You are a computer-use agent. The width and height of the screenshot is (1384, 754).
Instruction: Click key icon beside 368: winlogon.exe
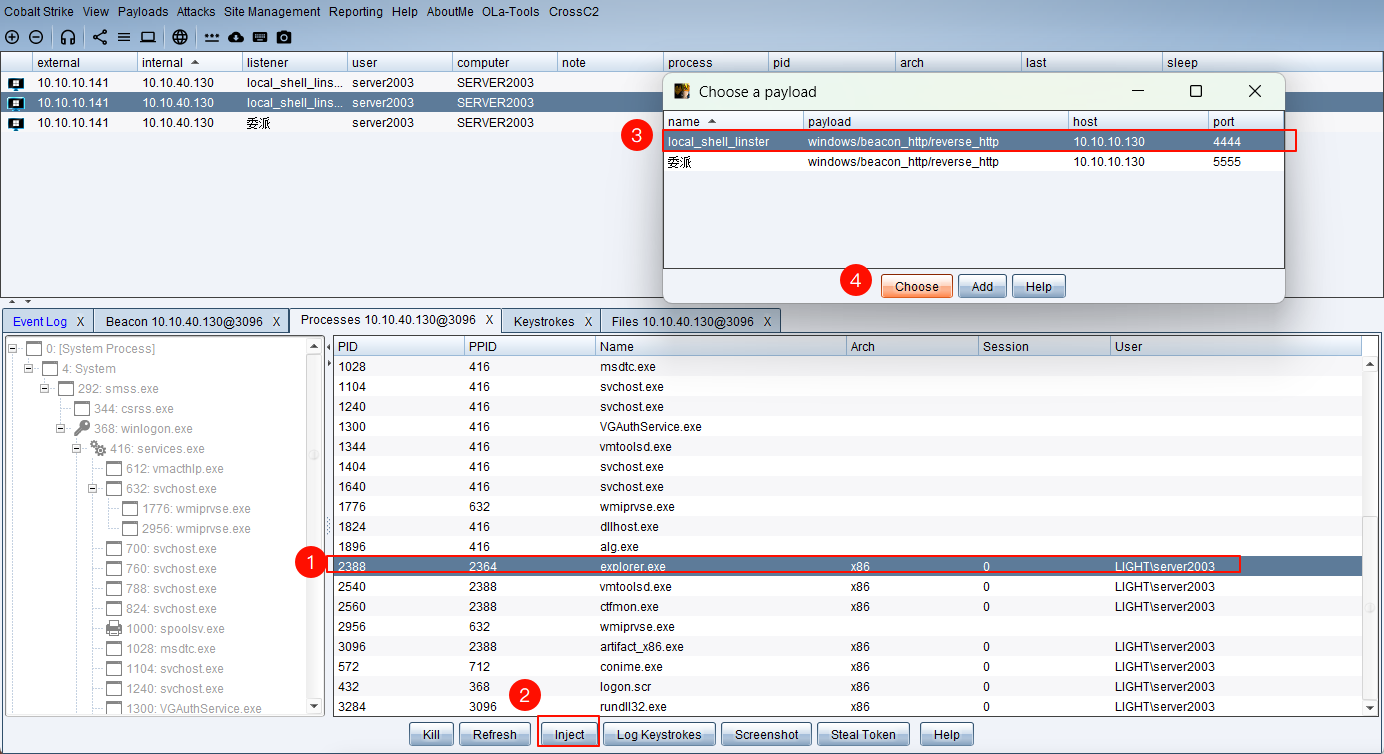(82, 428)
